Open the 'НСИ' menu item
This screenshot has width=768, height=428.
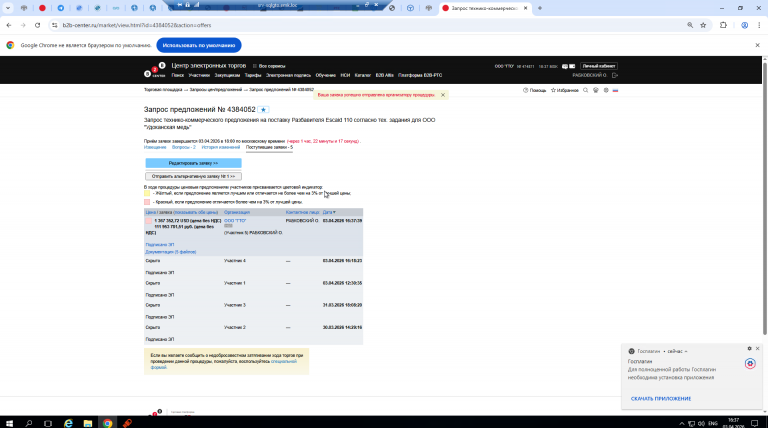pos(345,75)
